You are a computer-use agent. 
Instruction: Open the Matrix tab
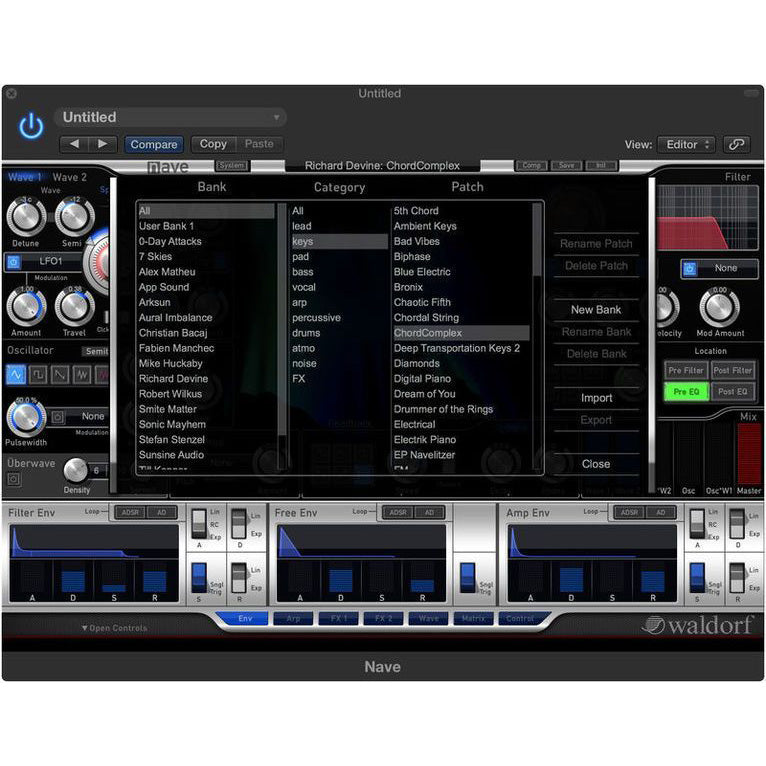tap(473, 619)
